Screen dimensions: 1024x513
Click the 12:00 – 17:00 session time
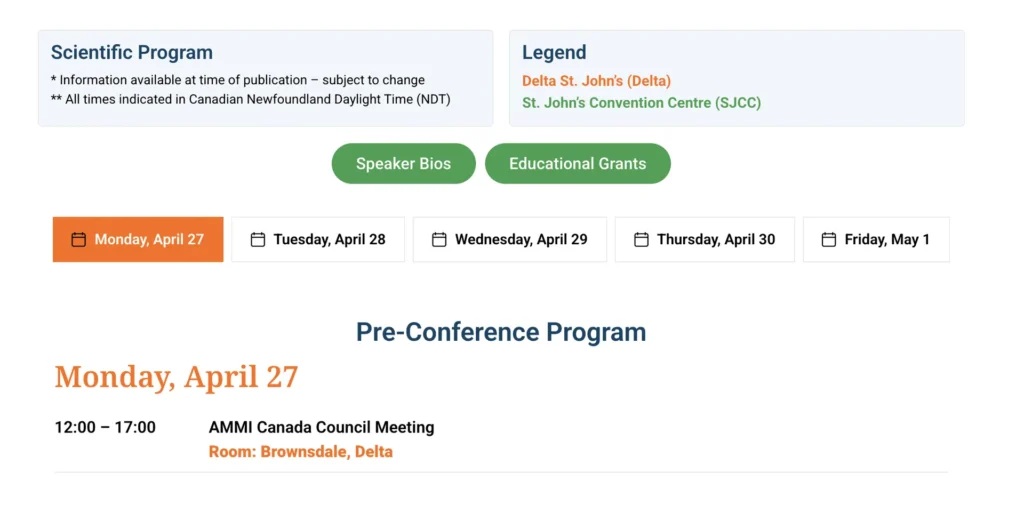coord(105,427)
